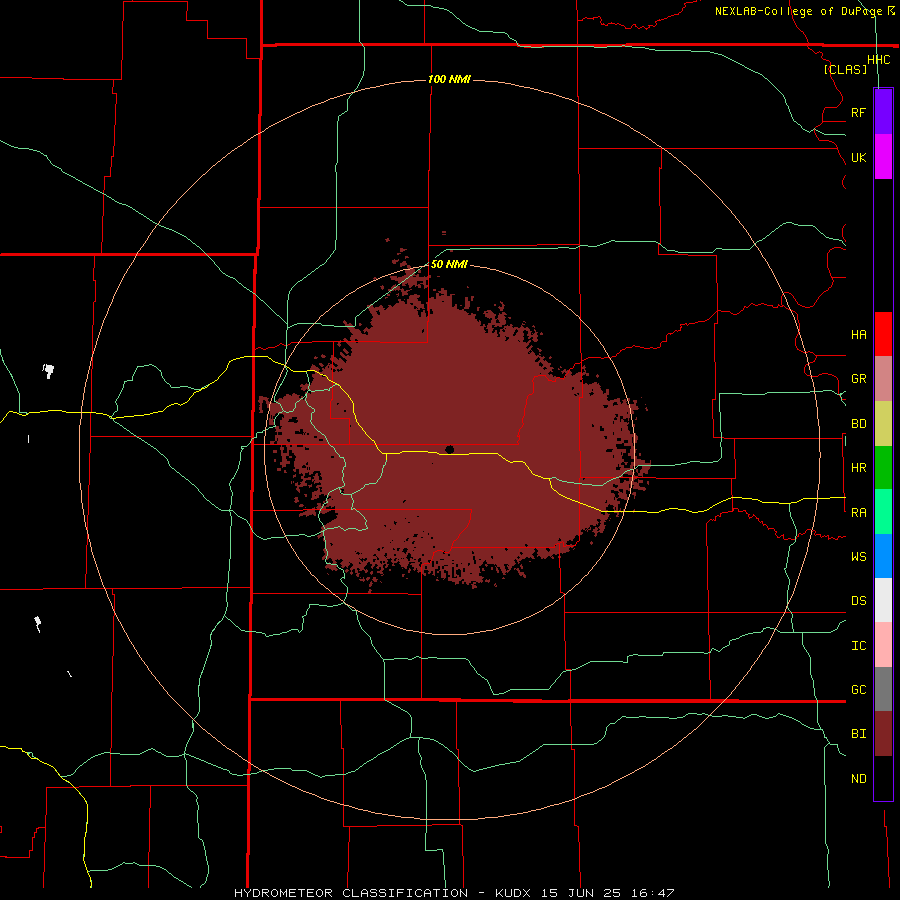
Task: Click the UK legend label
Action: 858,157
